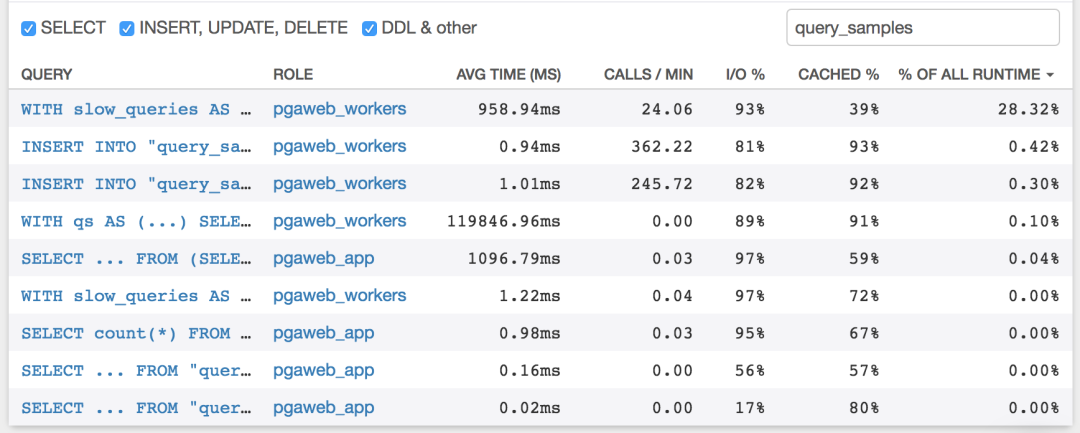Viewport: 1080px width, 433px height.
Task: Sort by CACHED % column header
Action: tap(838, 75)
